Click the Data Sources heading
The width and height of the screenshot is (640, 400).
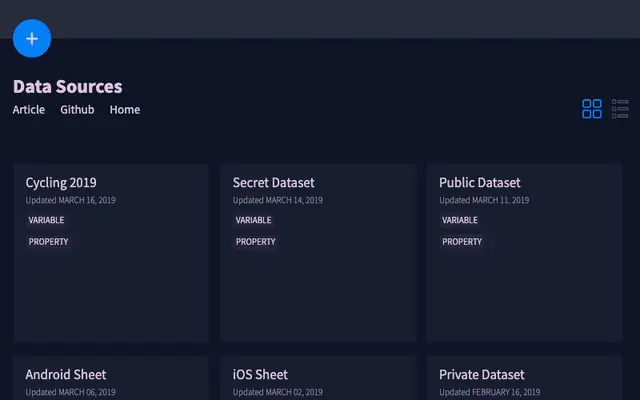[x=68, y=87]
